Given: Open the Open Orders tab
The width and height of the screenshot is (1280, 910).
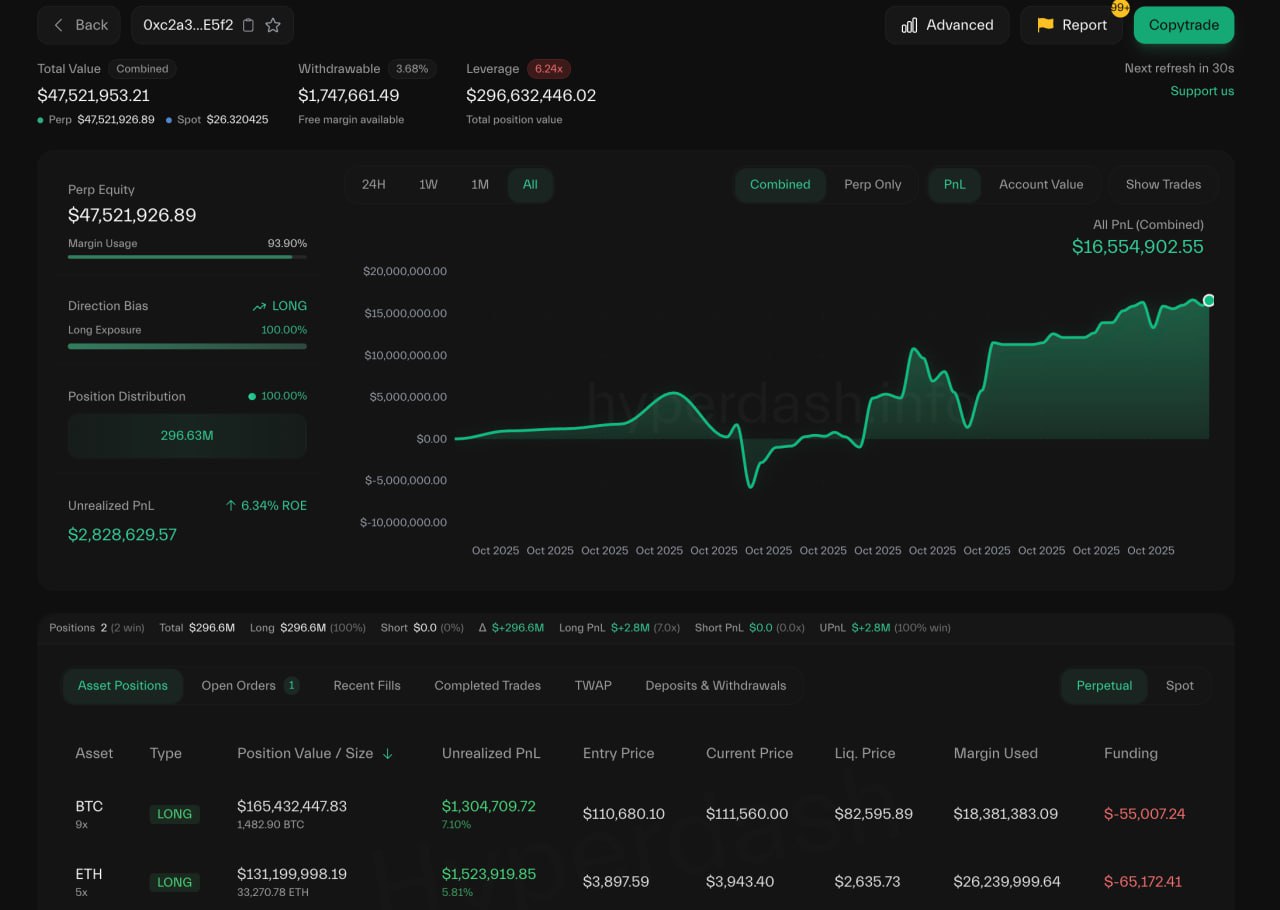Looking at the screenshot, I should 238,686.
